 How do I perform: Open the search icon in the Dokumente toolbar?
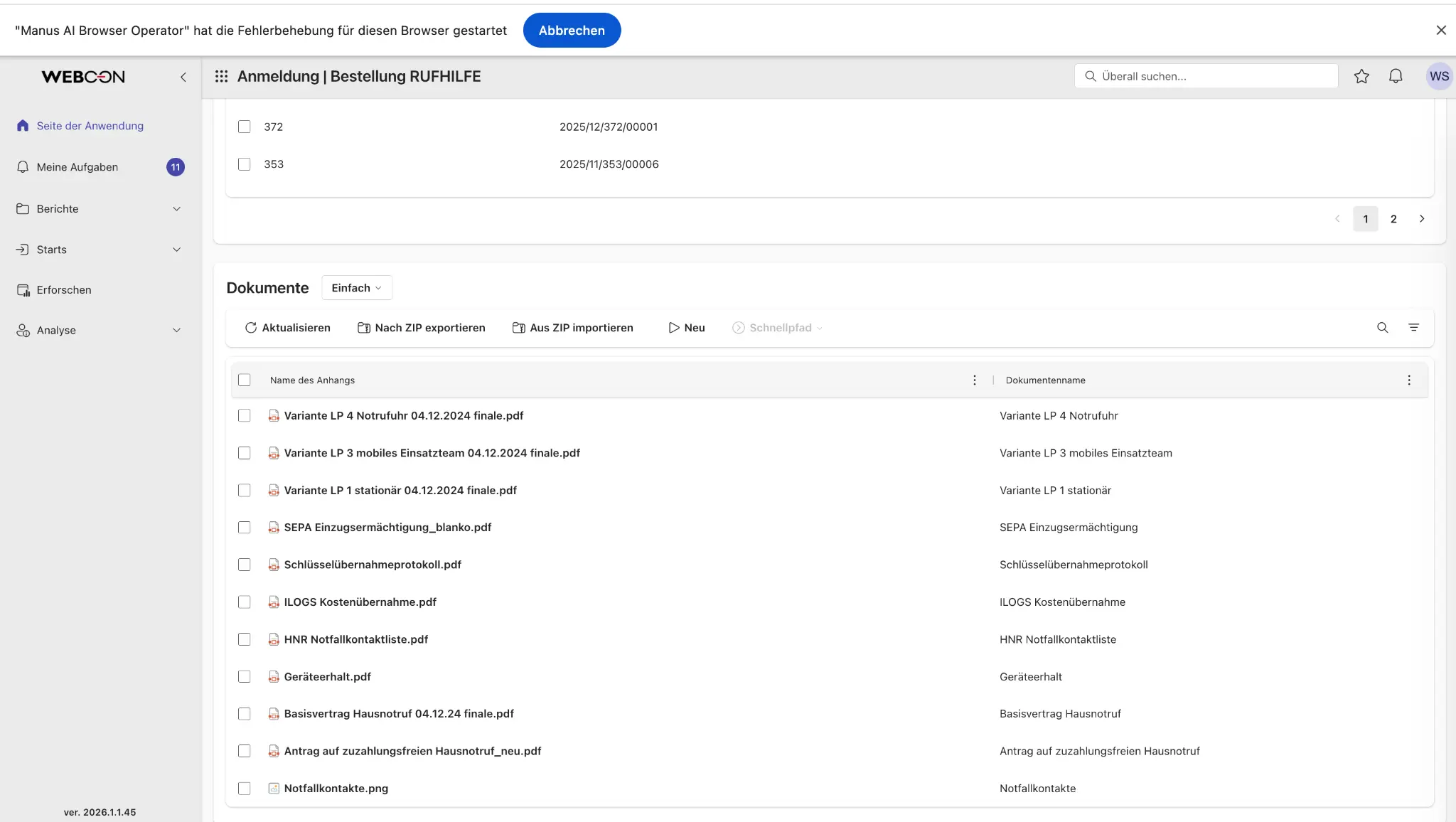tap(1383, 328)
